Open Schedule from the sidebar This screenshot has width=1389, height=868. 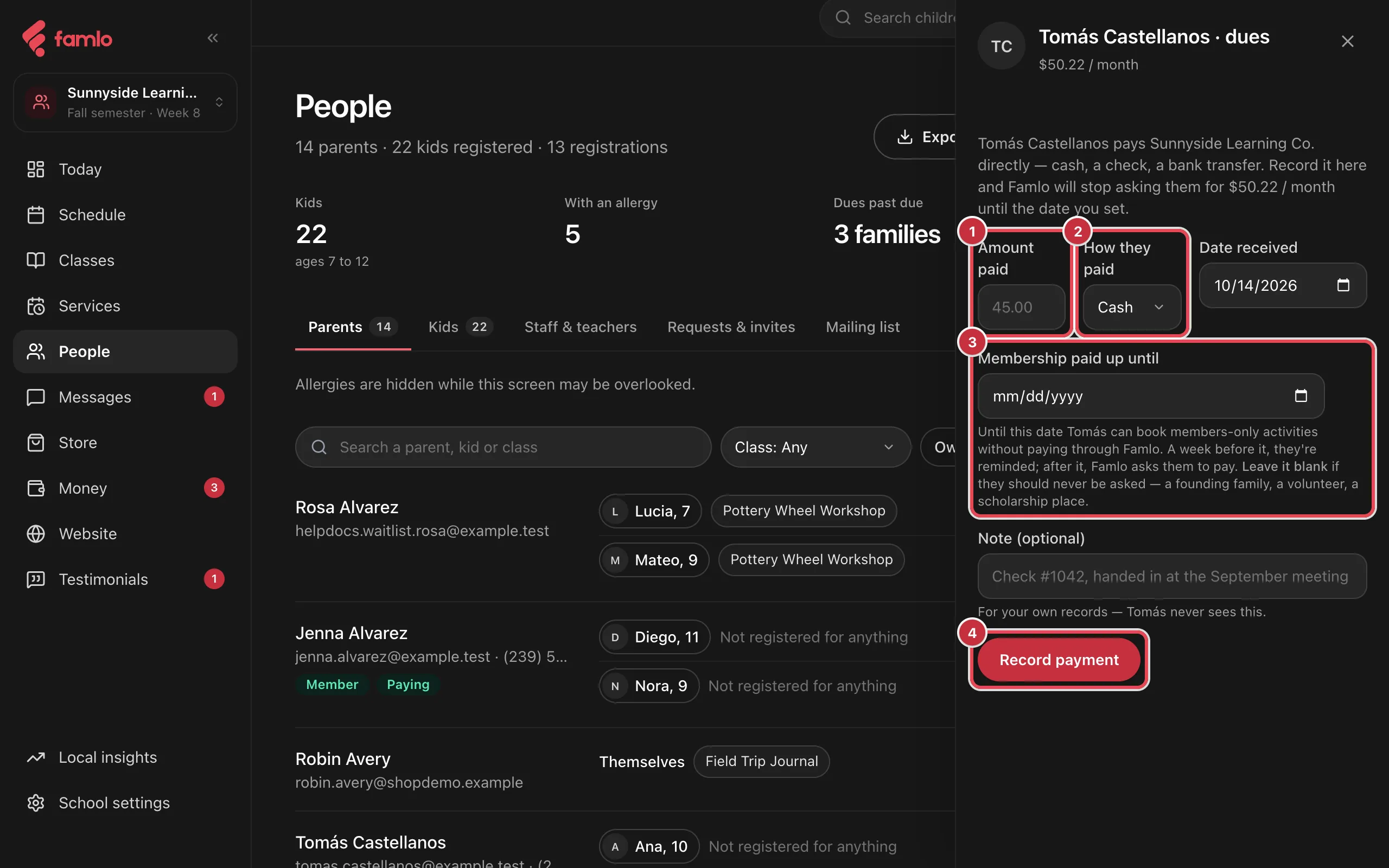tap(125, 215)
